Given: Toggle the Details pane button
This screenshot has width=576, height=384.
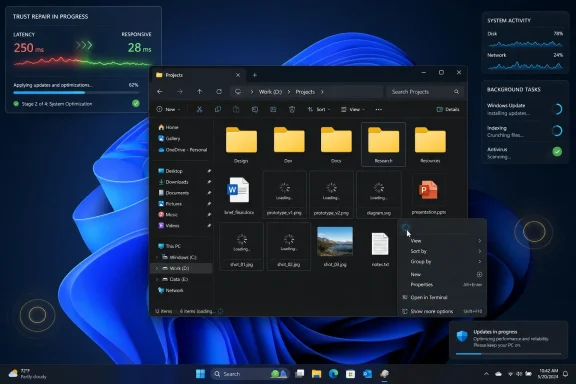Looking at the screenshot, I should point(448,110).
